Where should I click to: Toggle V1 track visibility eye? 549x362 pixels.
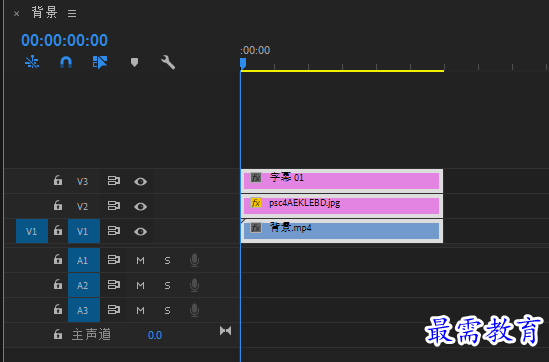(x=140, y=231)
